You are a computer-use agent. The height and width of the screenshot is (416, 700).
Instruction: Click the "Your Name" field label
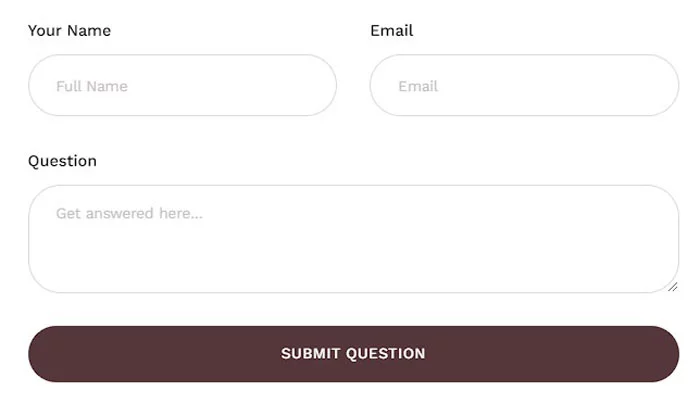pos(69,31)
